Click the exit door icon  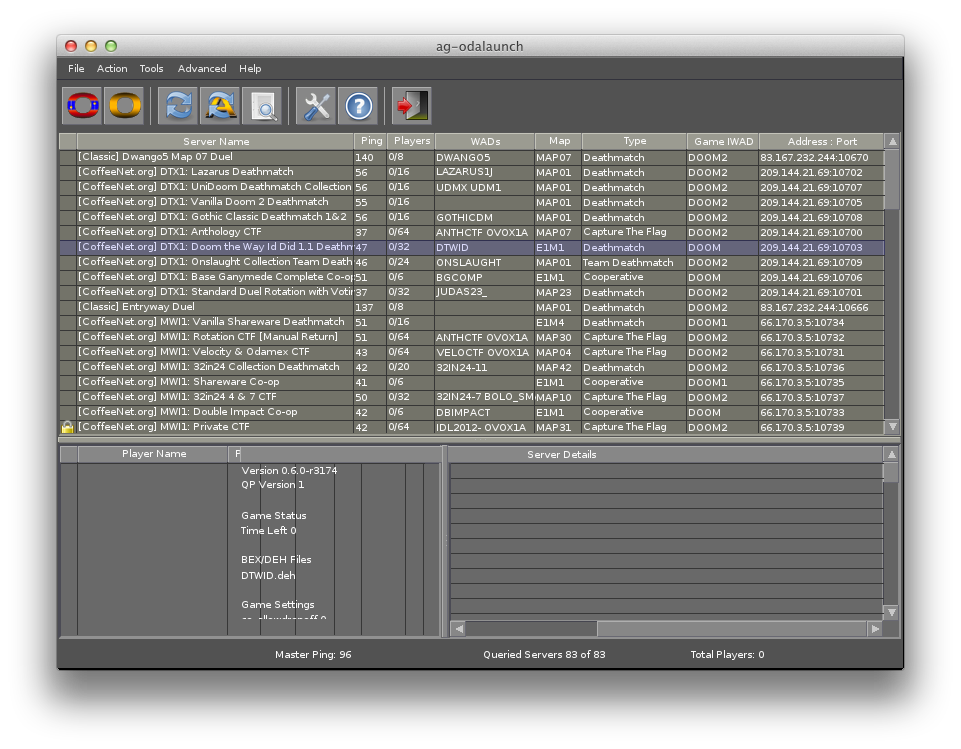(x=411, y=105)
